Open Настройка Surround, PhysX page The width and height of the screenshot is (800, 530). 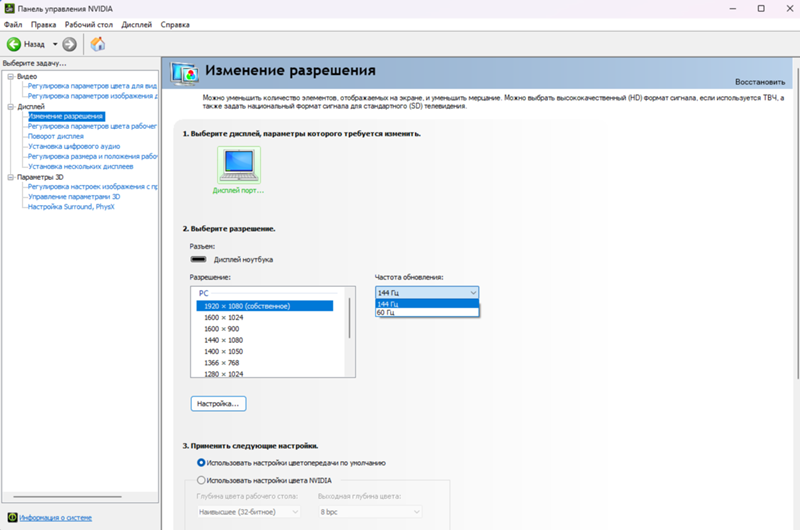click(x=71, y=207)
